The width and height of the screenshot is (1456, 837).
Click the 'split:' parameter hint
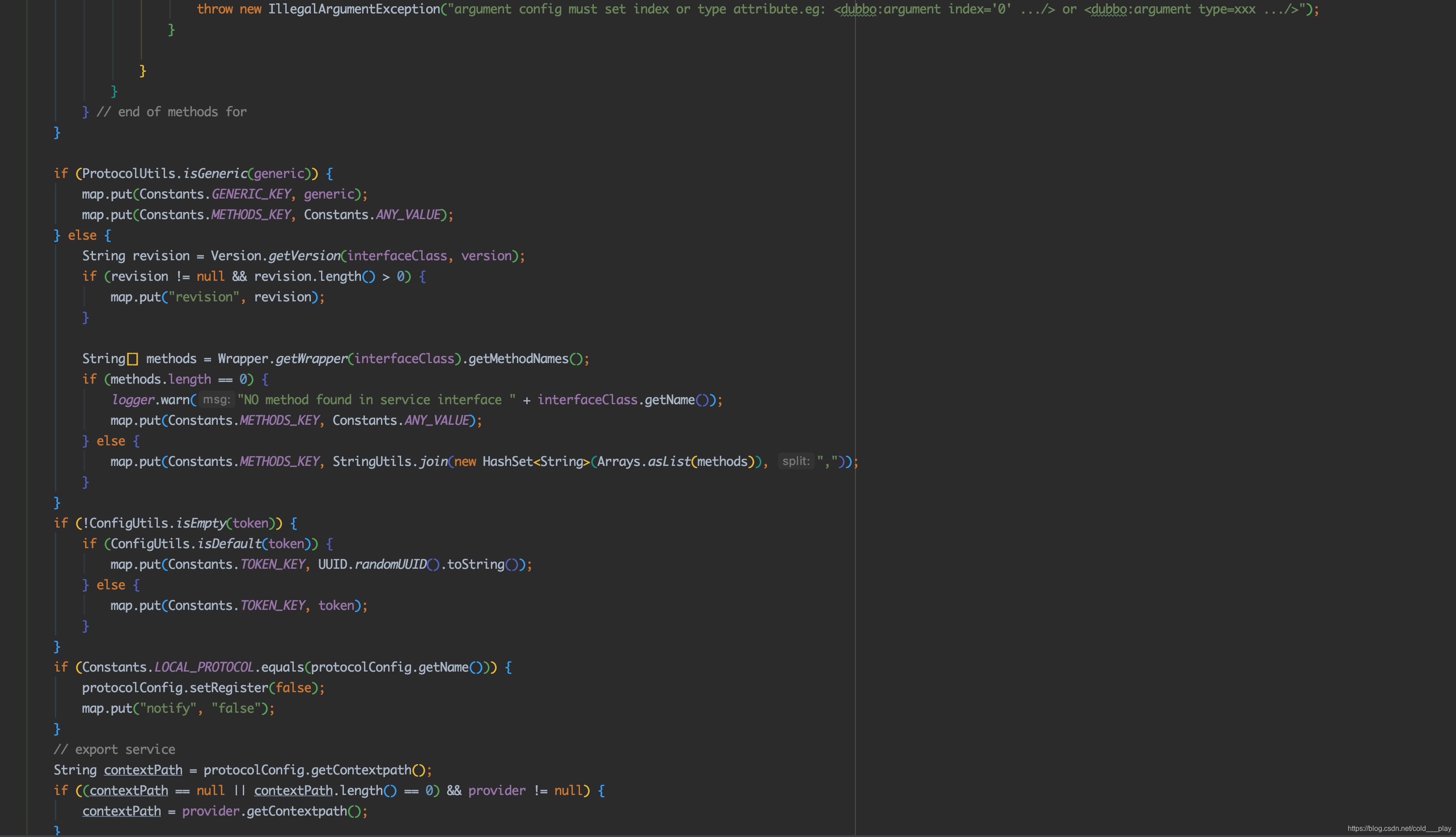click(x=796, y=461)
